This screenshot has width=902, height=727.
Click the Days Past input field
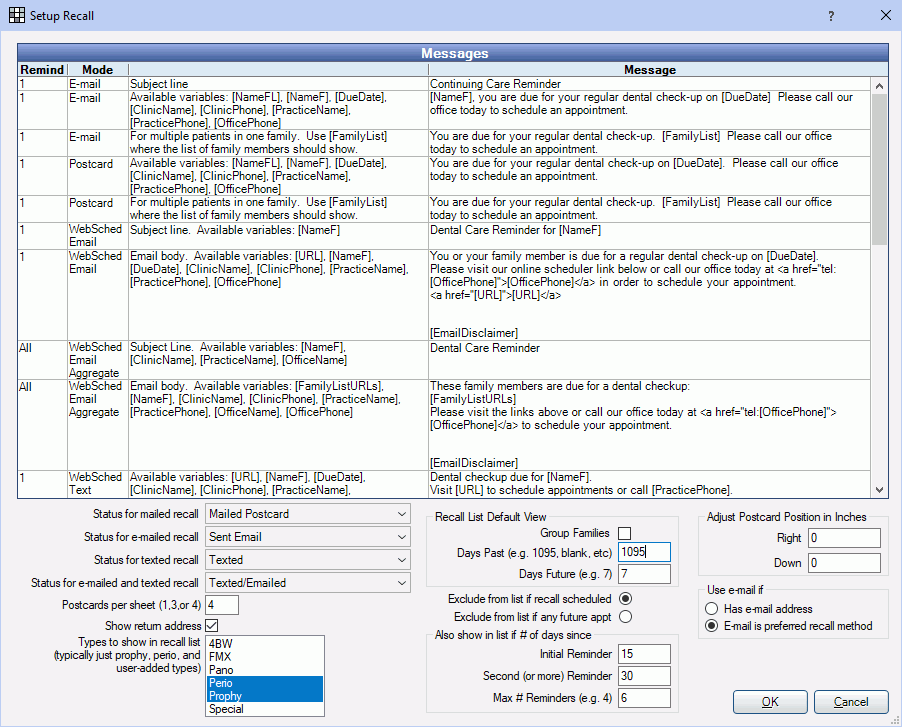[x=644, y=552]
